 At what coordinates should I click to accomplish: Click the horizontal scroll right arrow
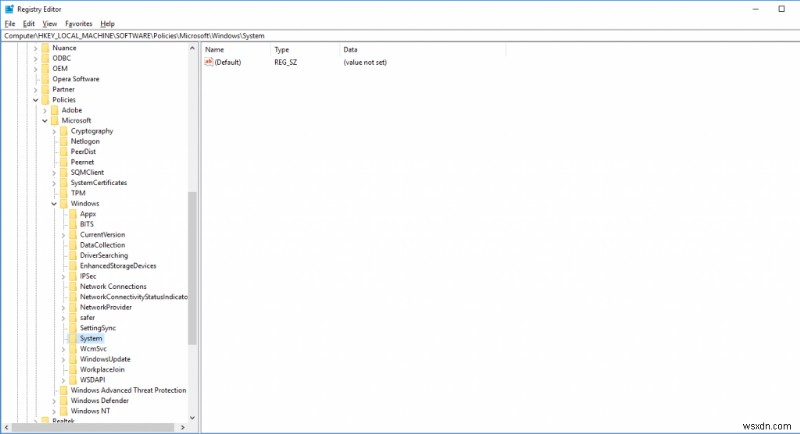click(x=183, y=427)
